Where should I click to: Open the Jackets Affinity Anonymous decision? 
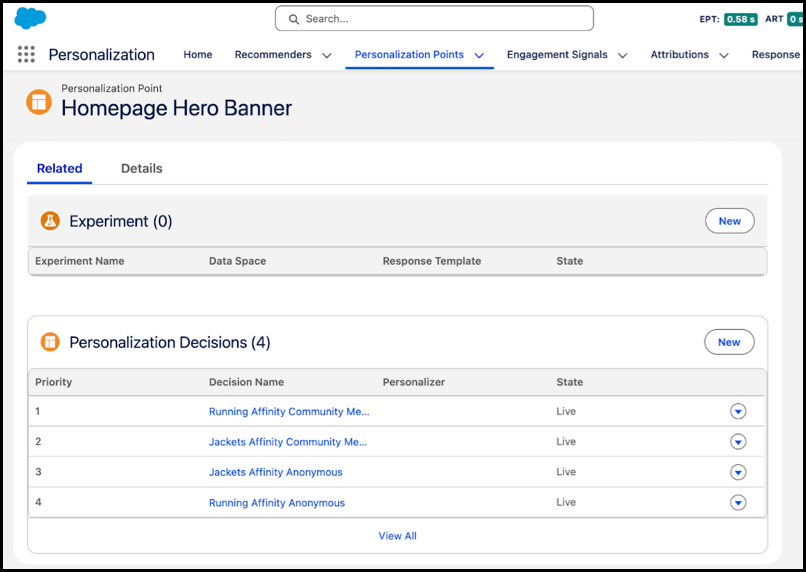coord(276,472)
